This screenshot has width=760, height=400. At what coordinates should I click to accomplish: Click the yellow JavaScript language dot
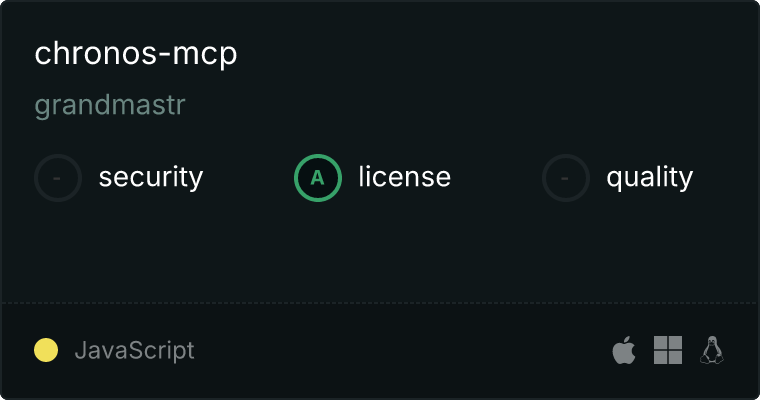click(x=46, y=350)
